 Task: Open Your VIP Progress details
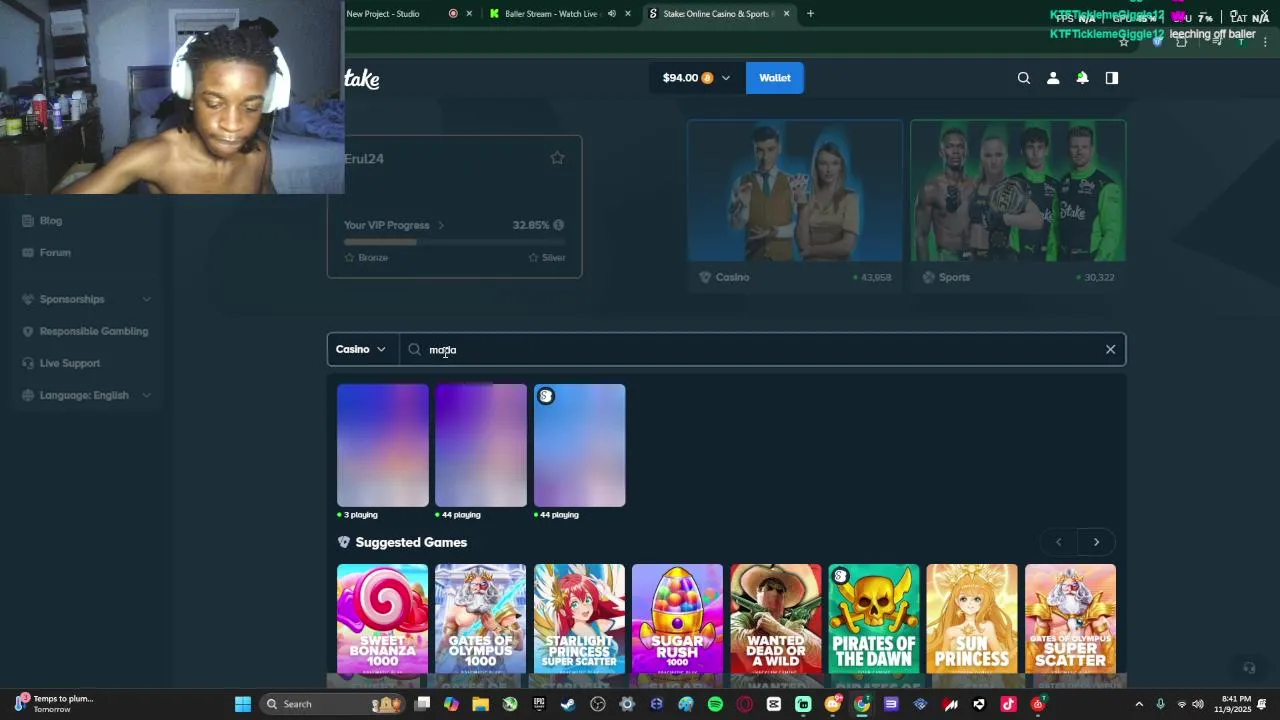pos(394,225)
